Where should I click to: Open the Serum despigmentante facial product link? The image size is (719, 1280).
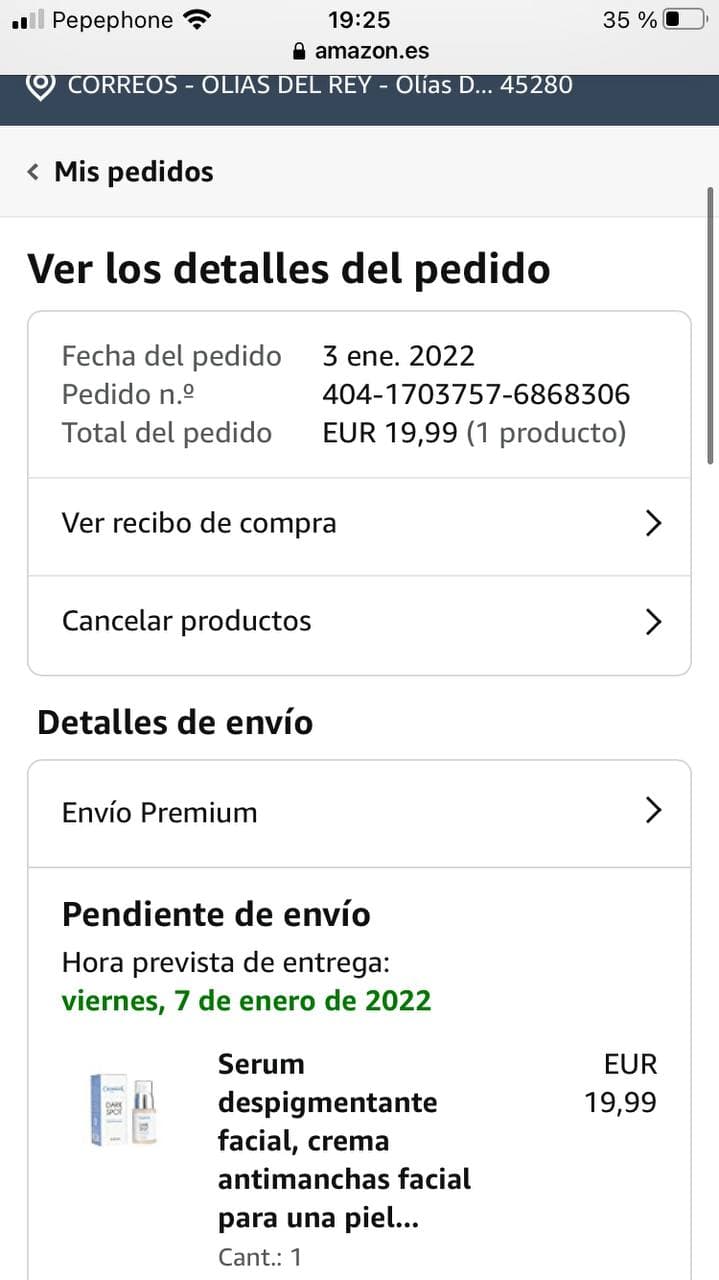coord(343,1140)
